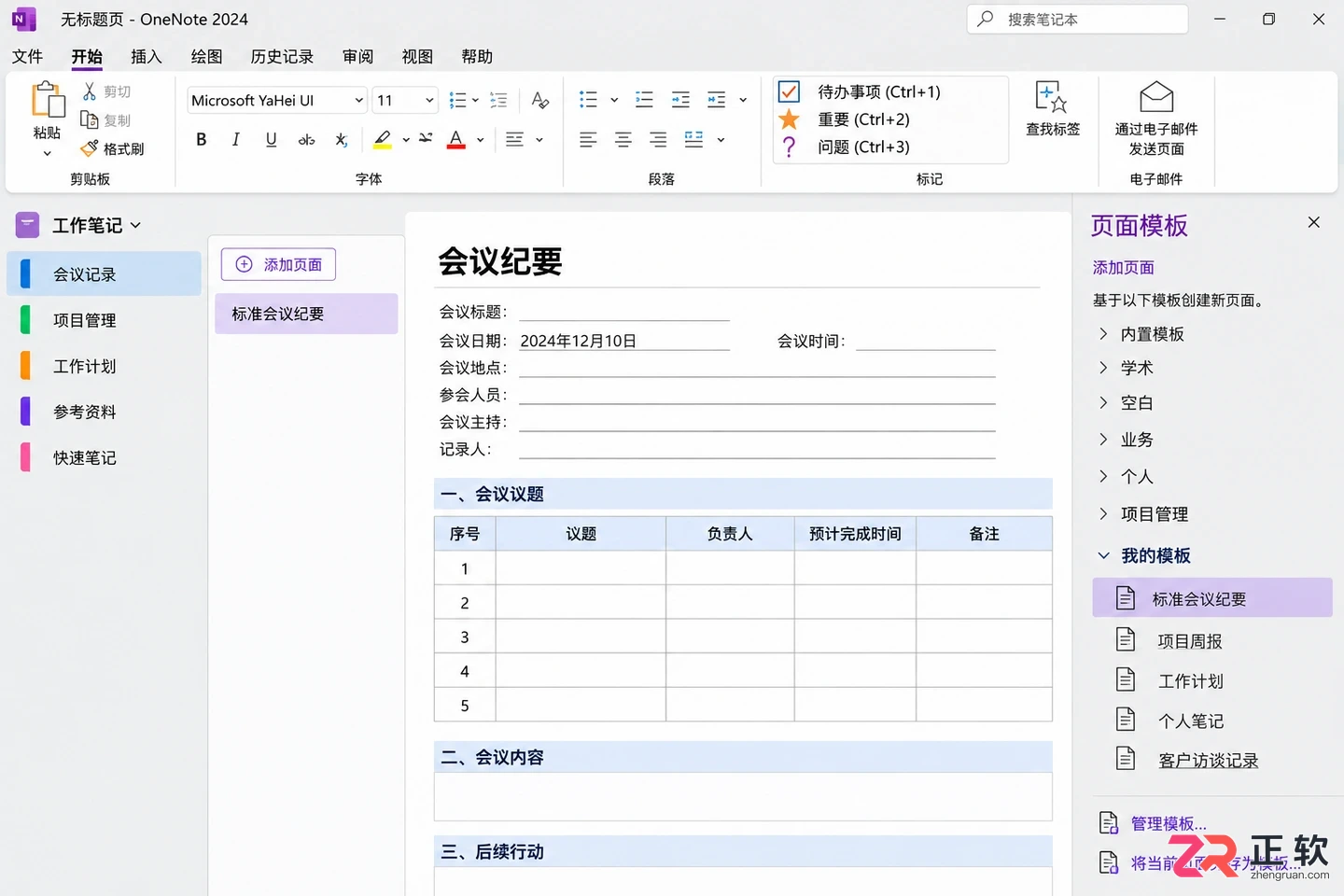1344x896 pixels.
Task: Select the 标准会议纪要 template
Action: (x=1212, y=598)
